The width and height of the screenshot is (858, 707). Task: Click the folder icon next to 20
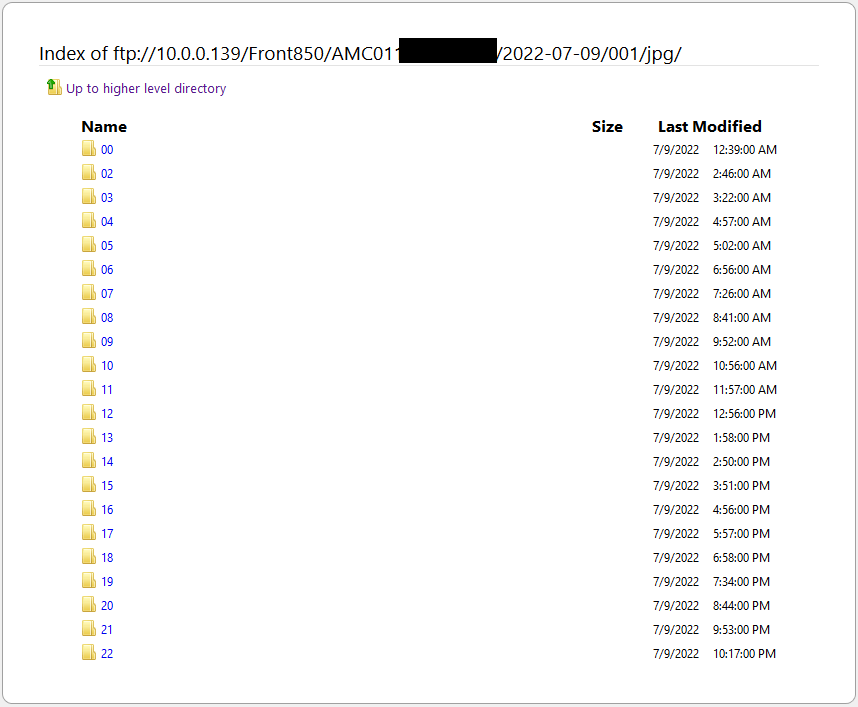pyautogui.click(x=89, y=606)
